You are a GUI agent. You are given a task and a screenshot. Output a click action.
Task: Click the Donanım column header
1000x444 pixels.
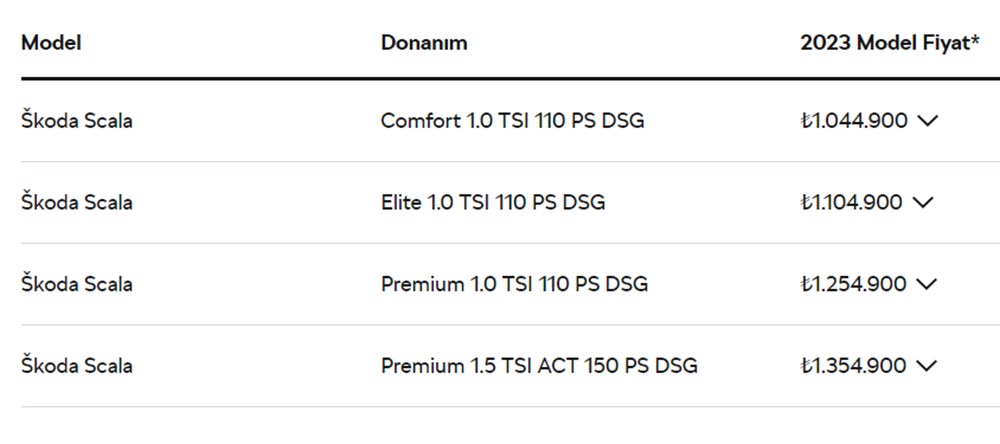(424, 43)
